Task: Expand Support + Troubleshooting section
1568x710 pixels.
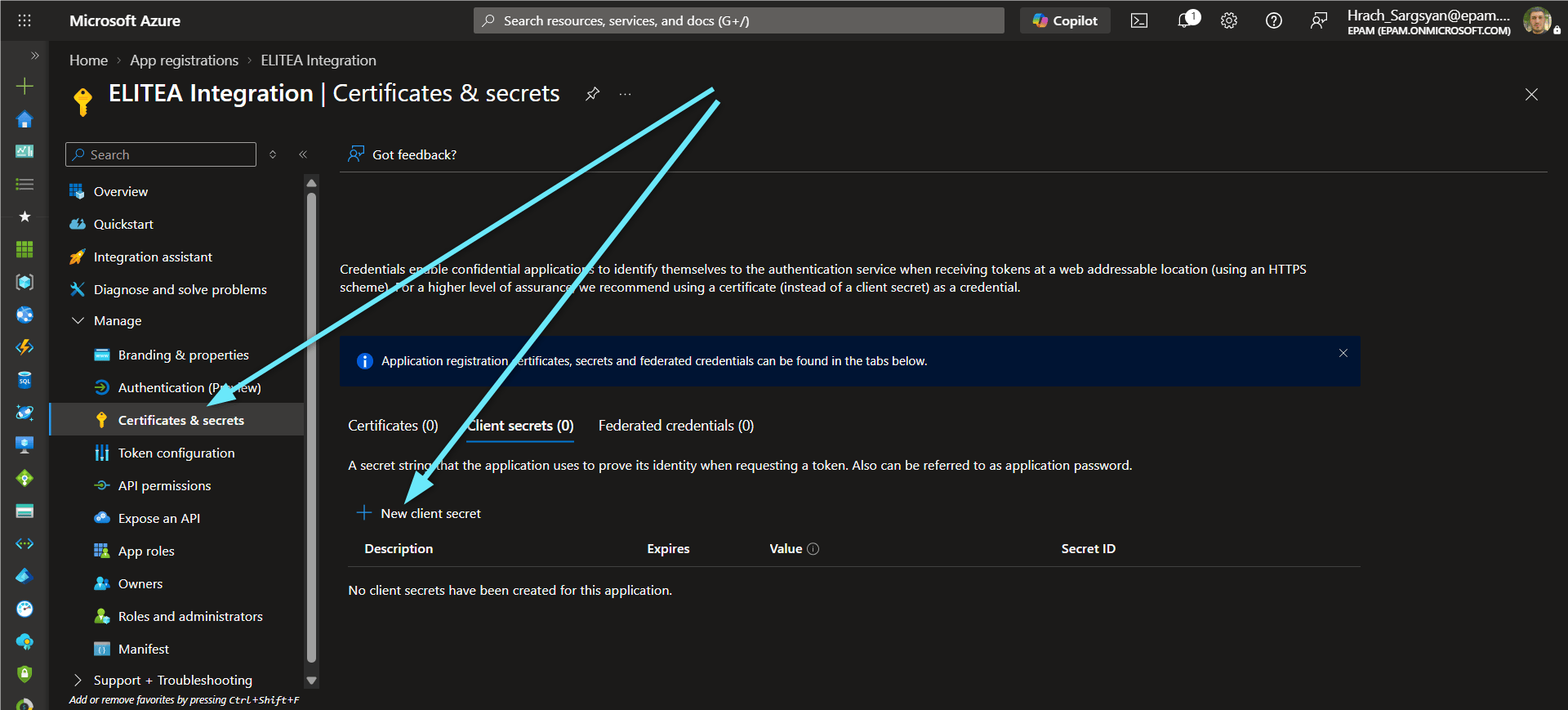Action: point(78,680)
